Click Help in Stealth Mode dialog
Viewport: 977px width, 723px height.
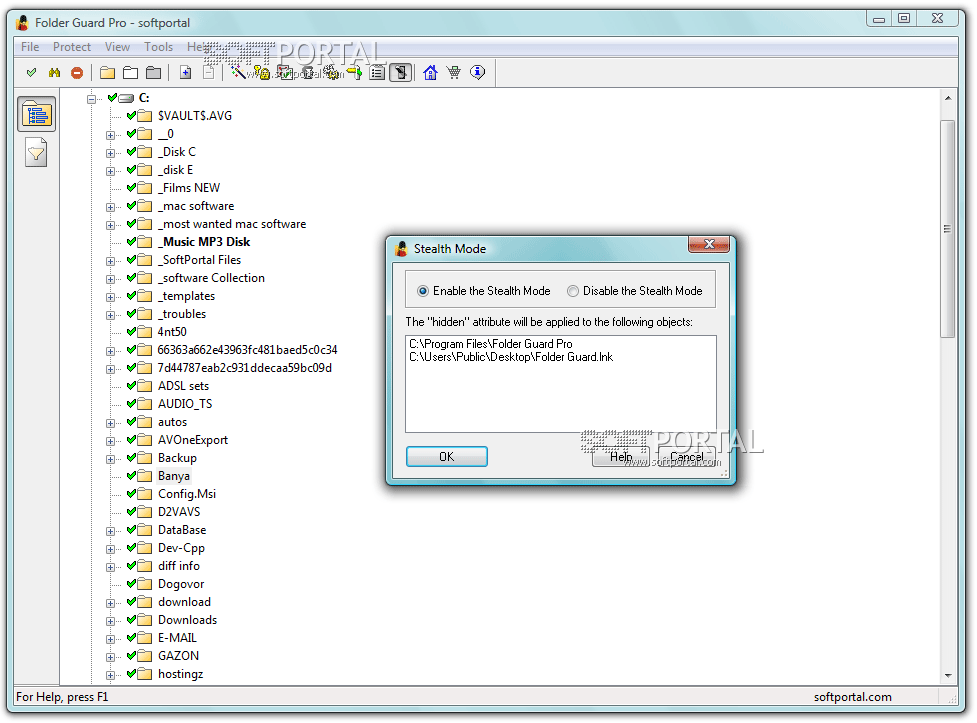pyautogui.click(x=621, y=457)
